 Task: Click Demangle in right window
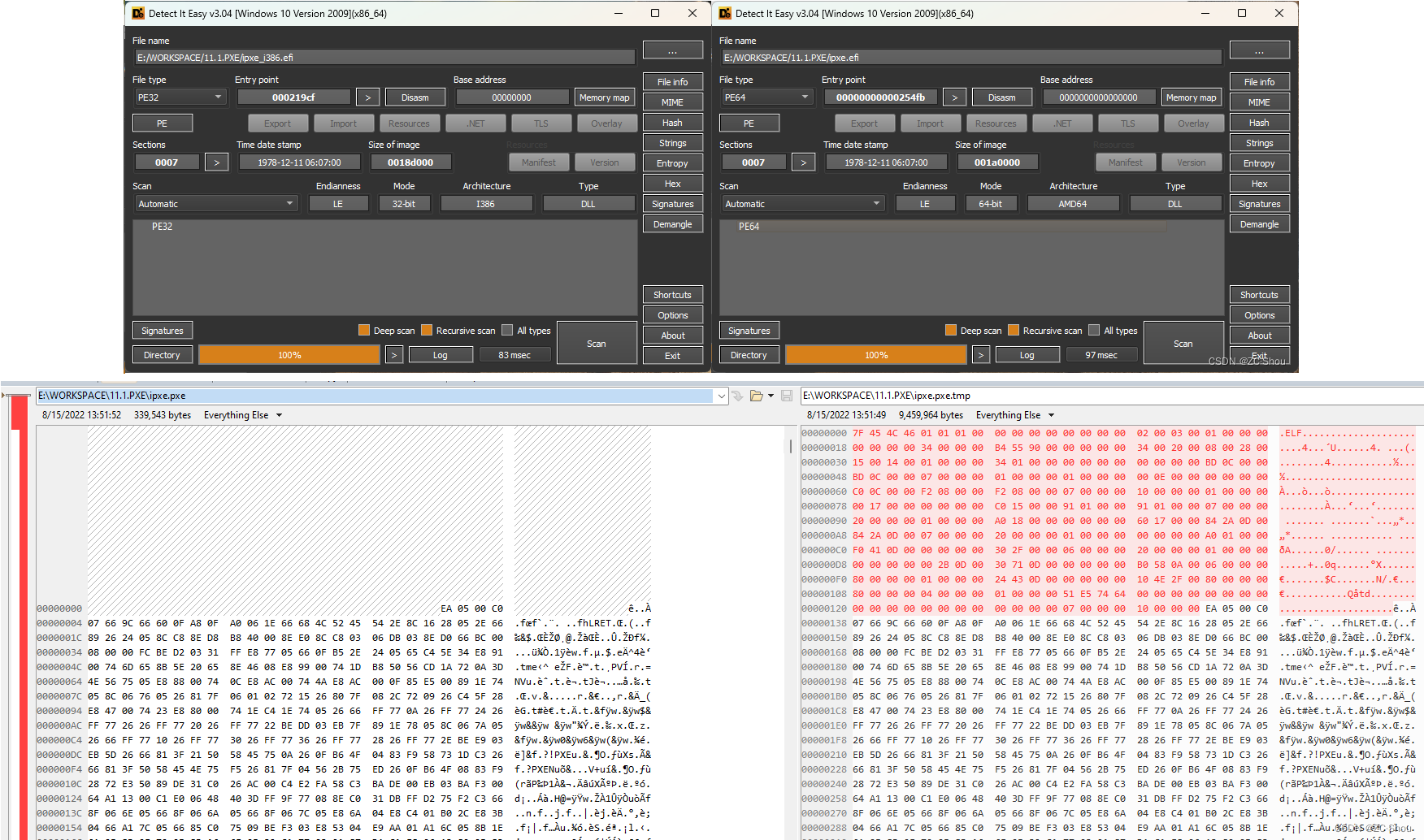(1259, 224)
